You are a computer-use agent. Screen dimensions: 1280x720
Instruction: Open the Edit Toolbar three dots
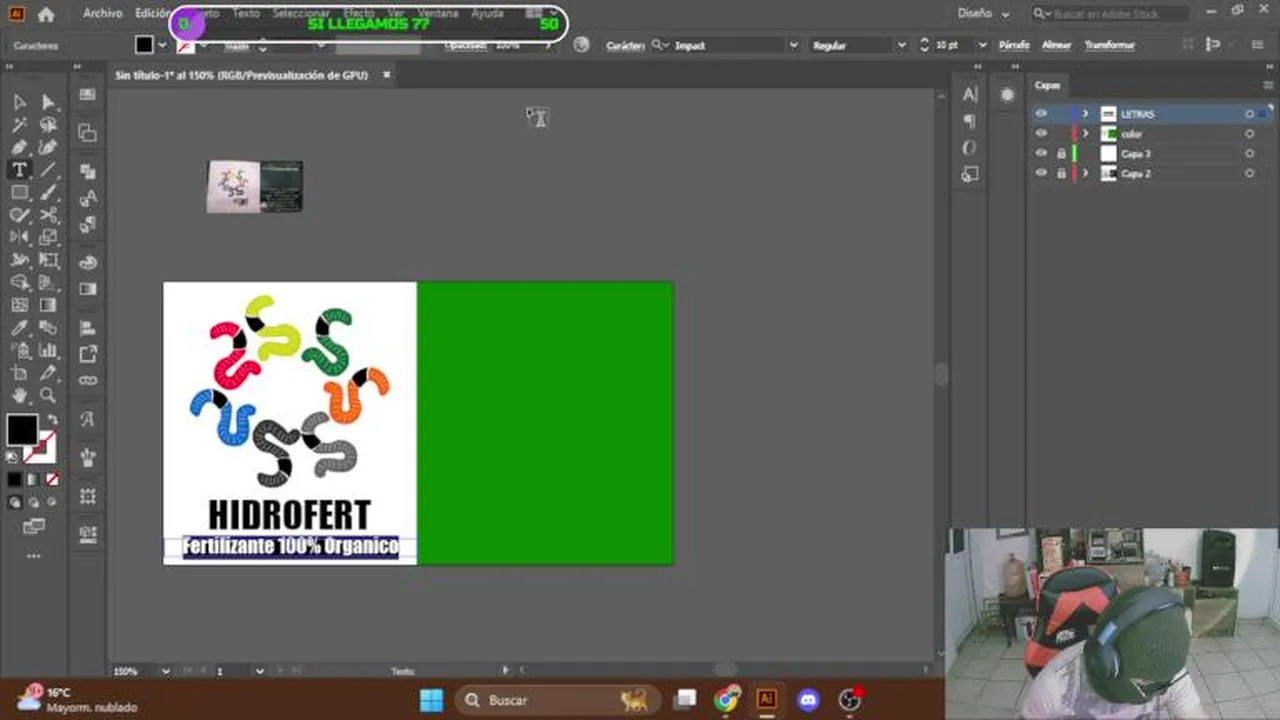click(33, 555)
